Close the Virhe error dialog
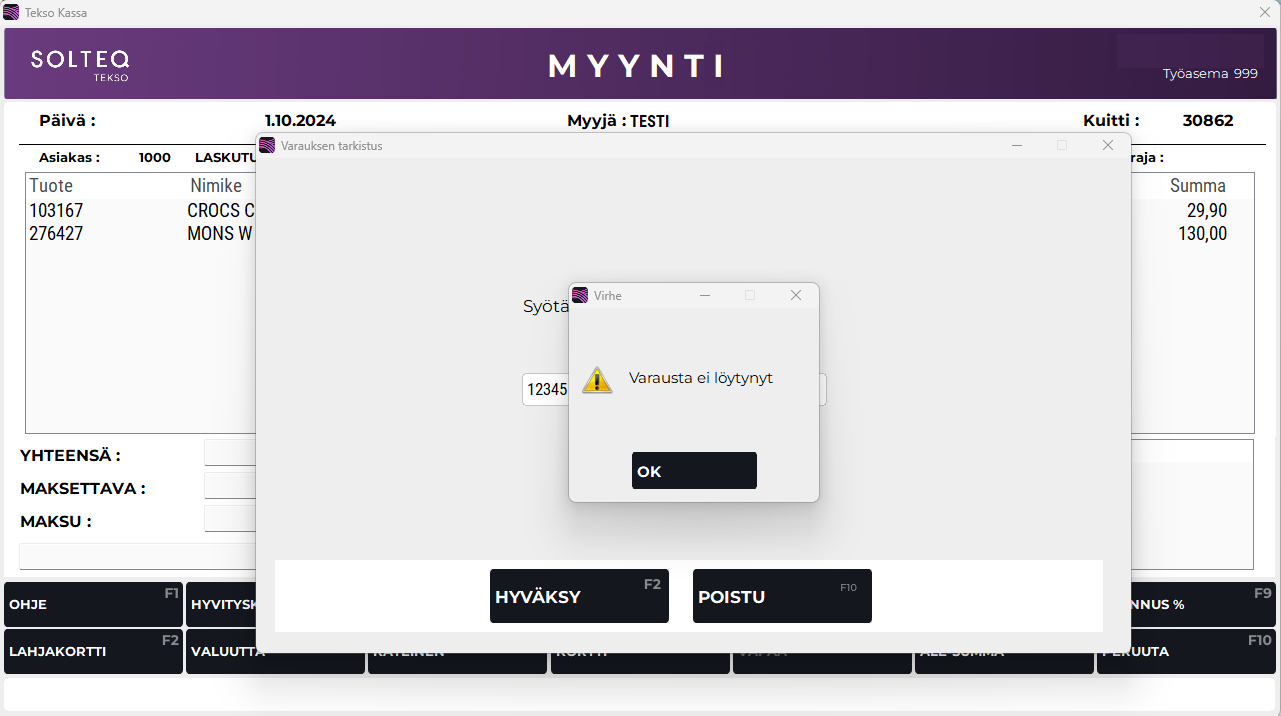1281x716 pixels. point(796,295)
